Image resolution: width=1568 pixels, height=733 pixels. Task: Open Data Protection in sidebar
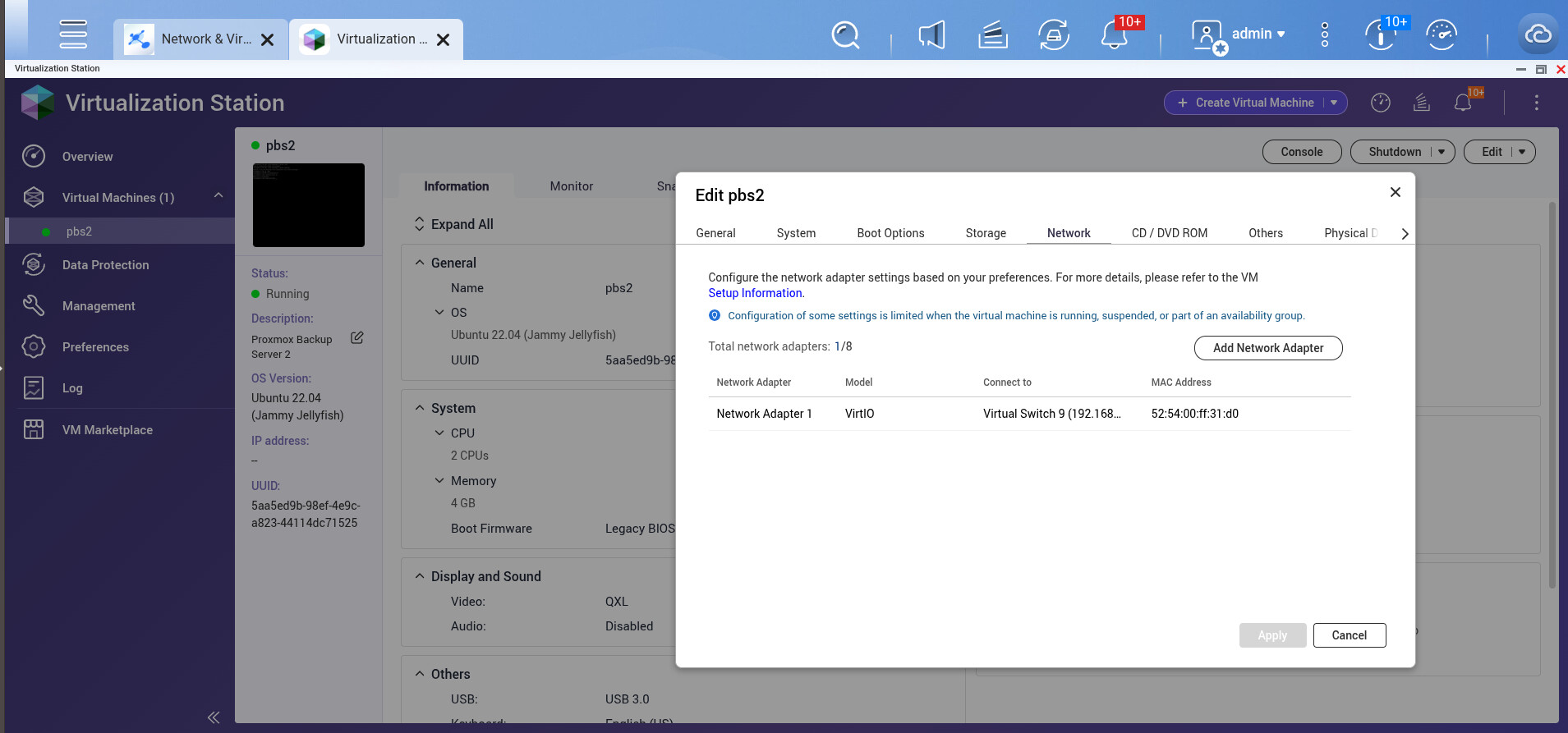105,265
